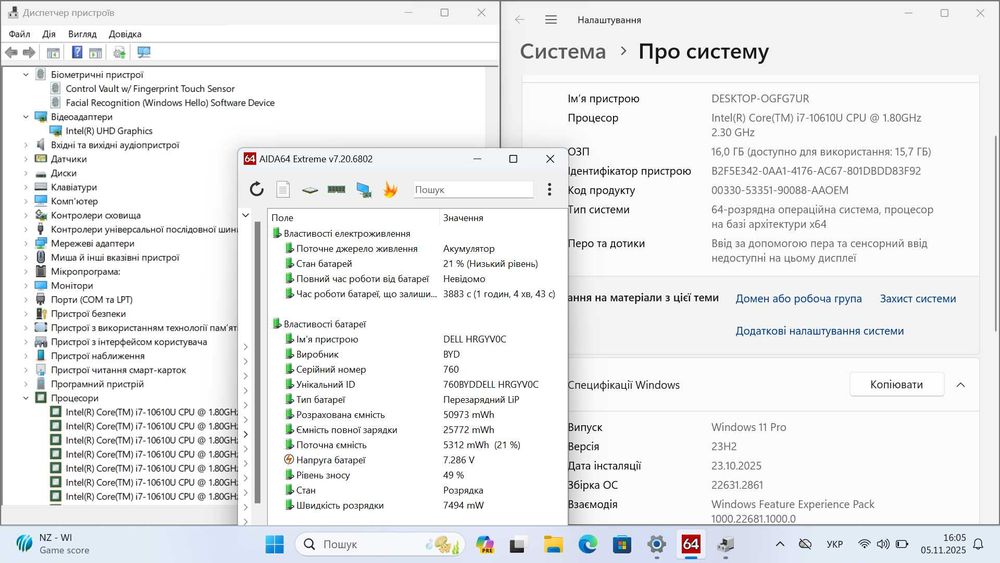Click the monitor diagnostics icon in AIDA64 toolbar
The width and height of the screenshot is (1000, 563).
pos(364,189)
